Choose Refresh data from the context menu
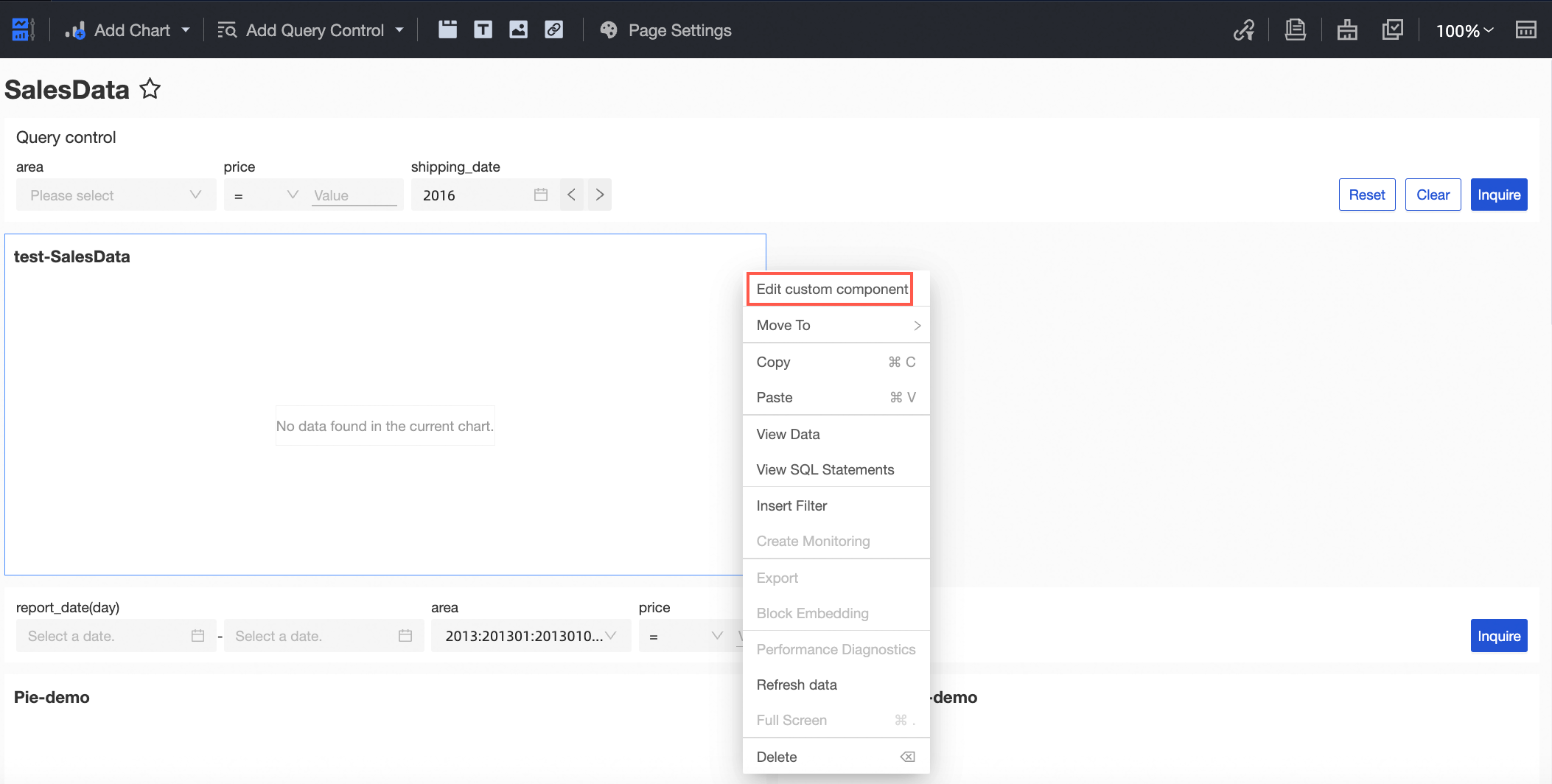Screen dimensions: 1552x784 click(836, 685)
